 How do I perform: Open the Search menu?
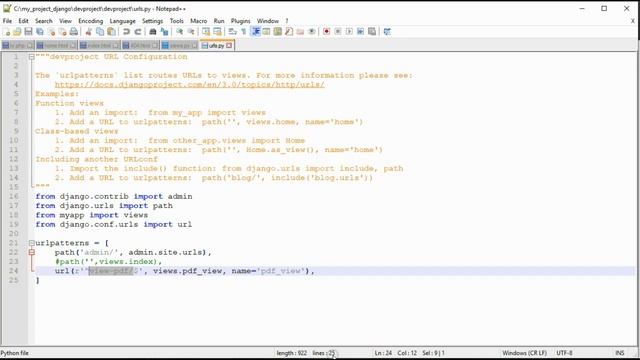click(44, 21)
